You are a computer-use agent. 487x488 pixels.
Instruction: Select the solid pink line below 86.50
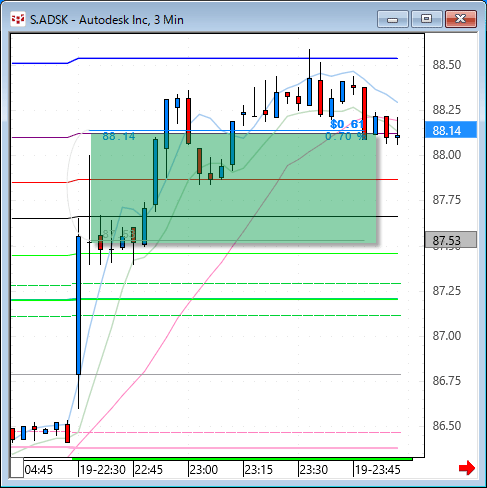tap(205, 448)
